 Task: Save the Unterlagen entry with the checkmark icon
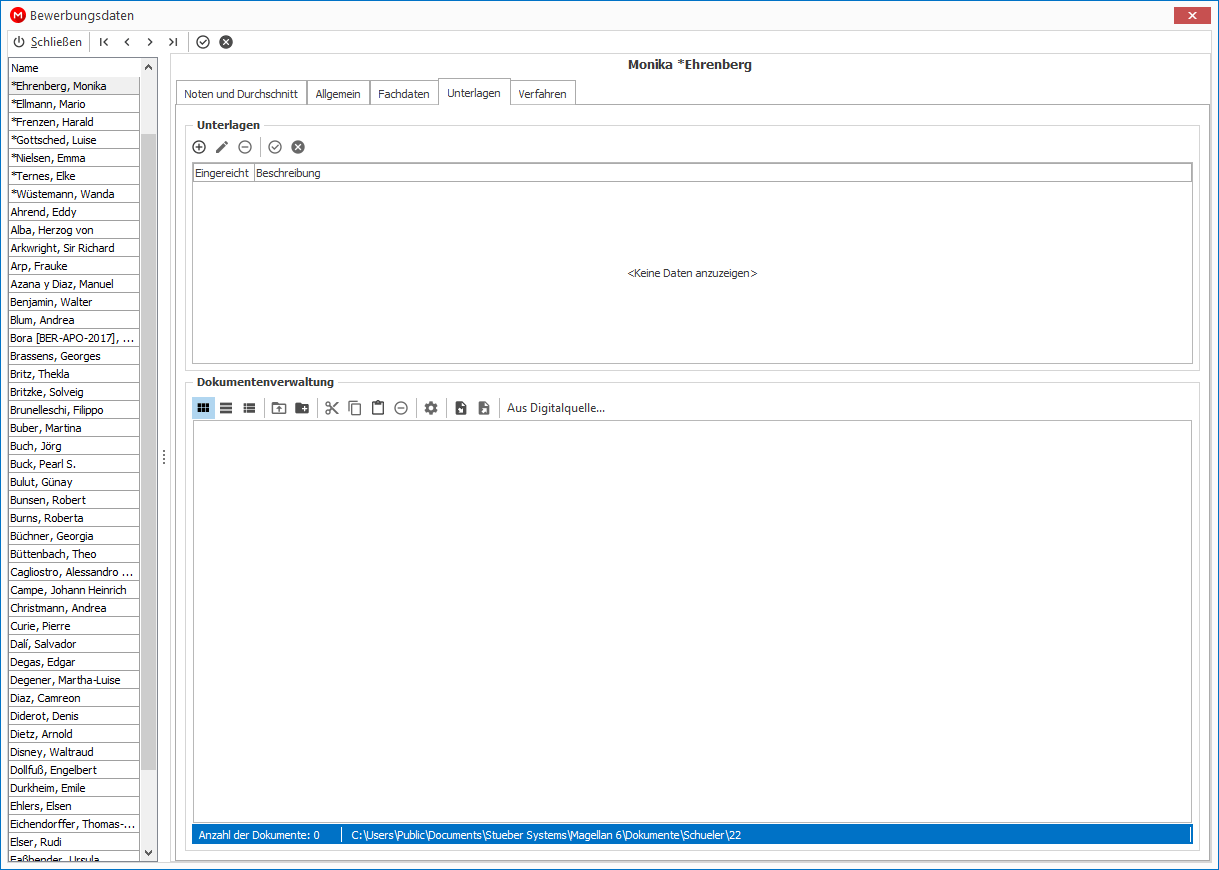(x=275, y=147)
